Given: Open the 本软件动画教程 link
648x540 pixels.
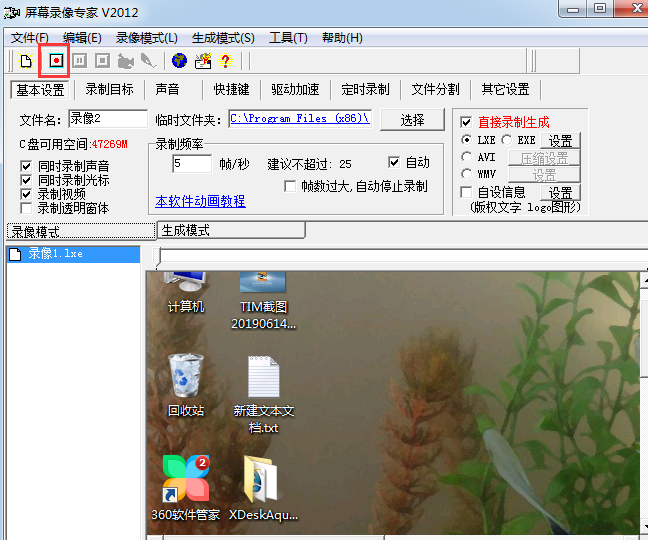Looking at the screenshot, I should click(x=200, y=202).
